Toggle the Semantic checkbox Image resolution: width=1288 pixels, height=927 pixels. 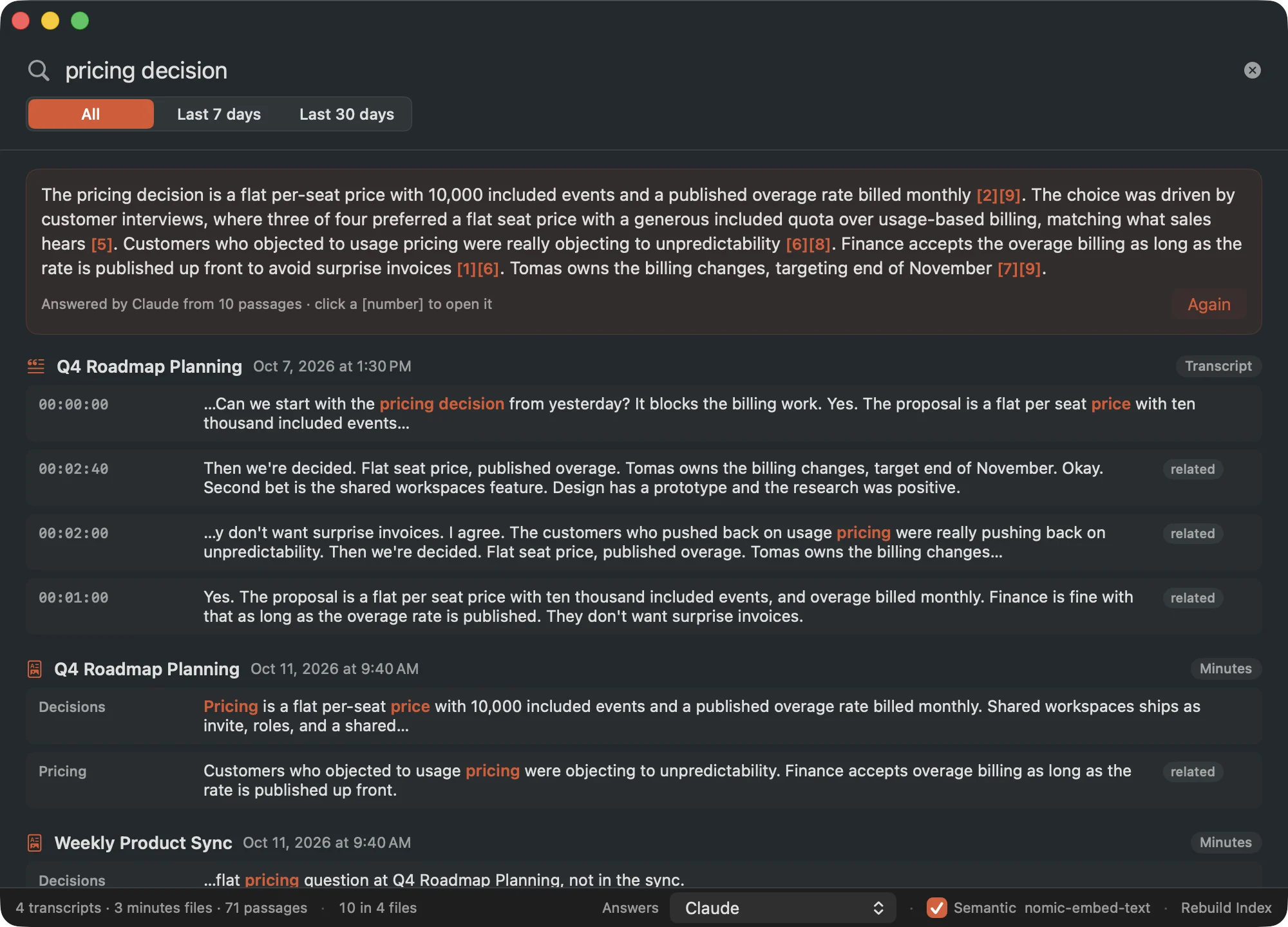click(937, 908)
